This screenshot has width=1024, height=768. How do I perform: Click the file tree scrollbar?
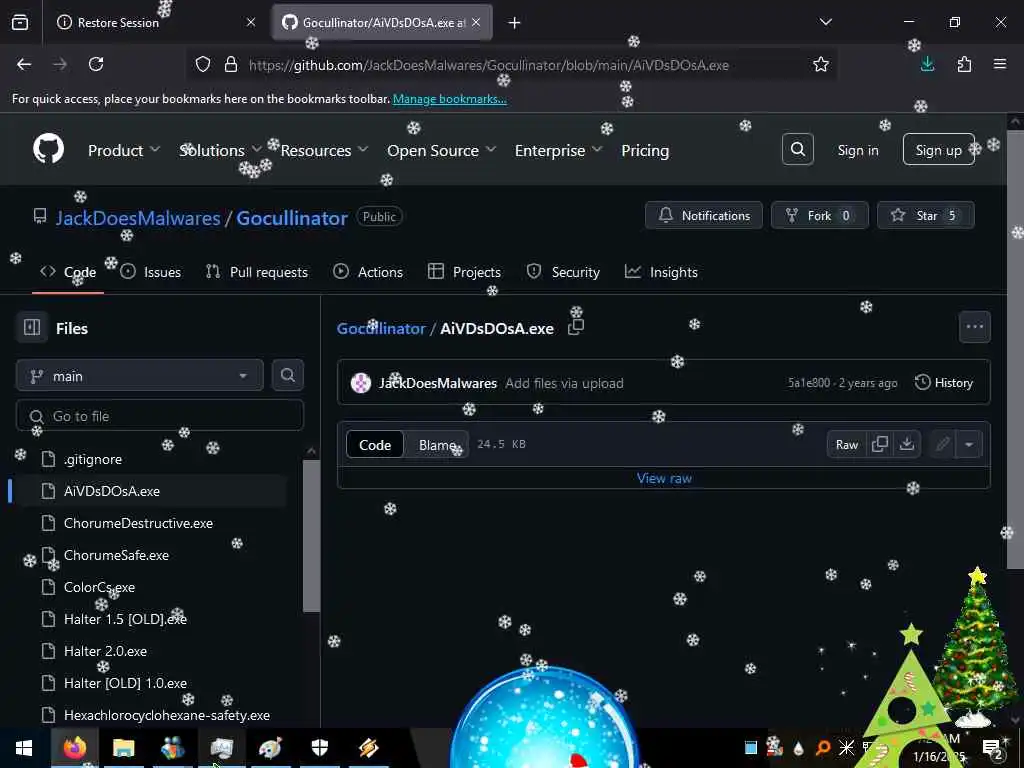coord(312,536)
